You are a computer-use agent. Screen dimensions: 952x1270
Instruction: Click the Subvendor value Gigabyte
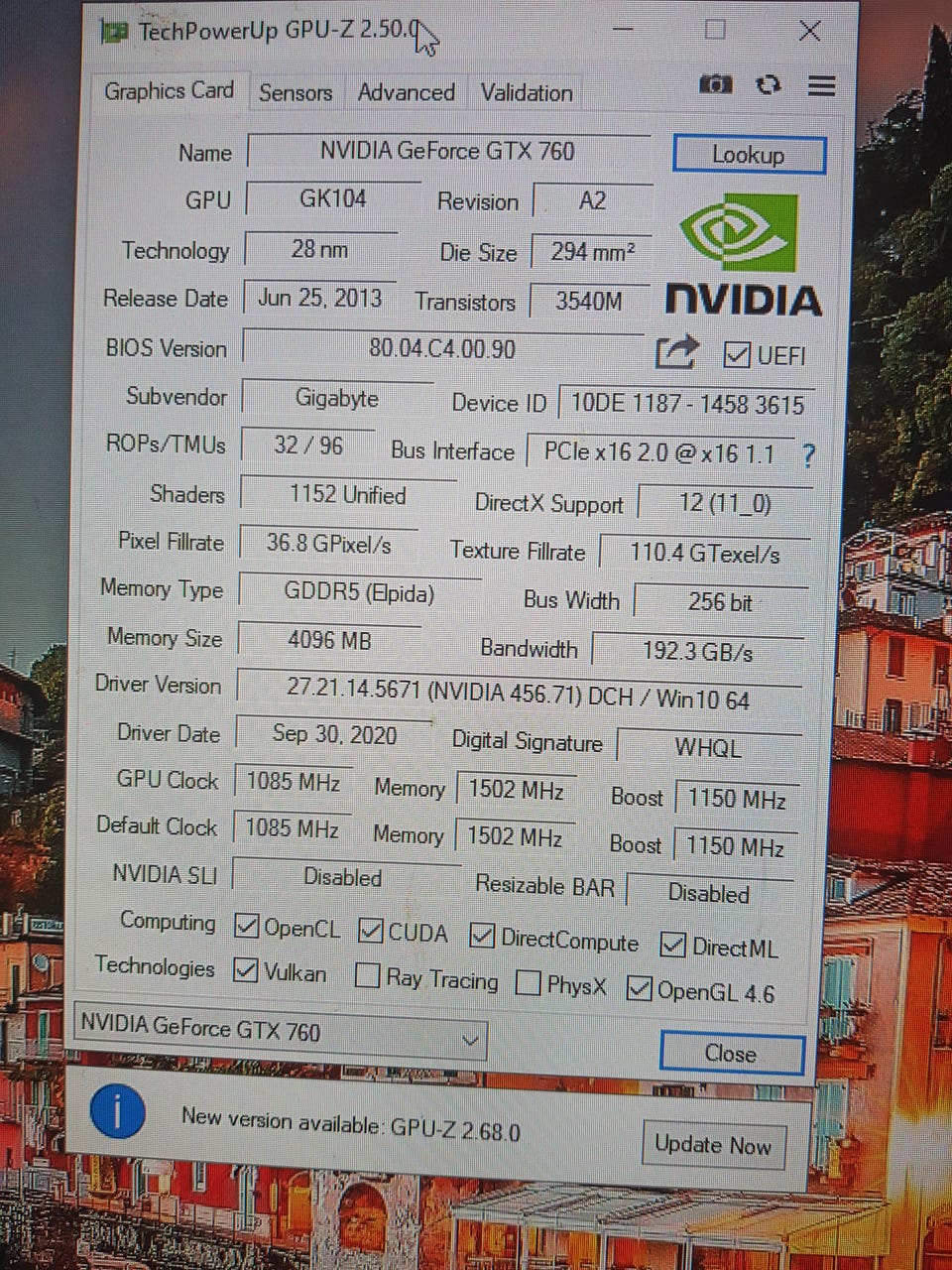pyautogui.click(x=337, y=398)
